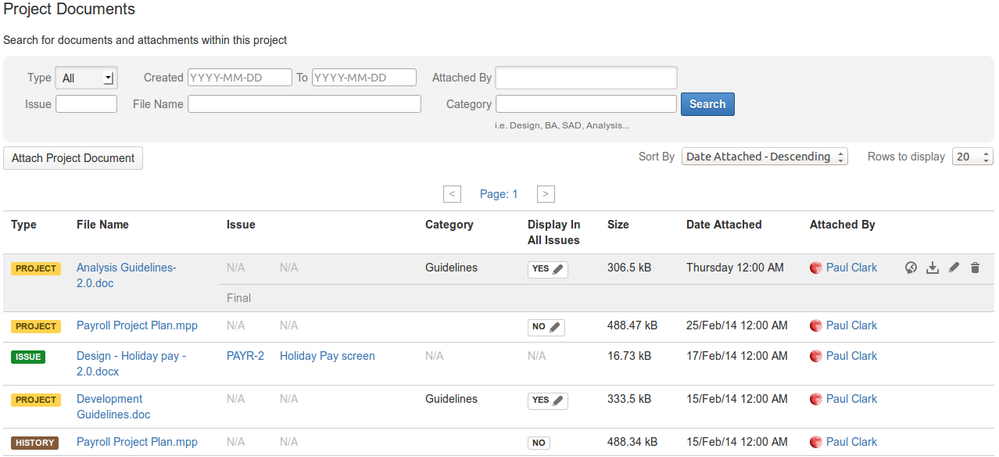999x457 pixels.
Task: Open Payroll Project Plan.mpp in HISTORY row
Action: click(x=137, y=442)
